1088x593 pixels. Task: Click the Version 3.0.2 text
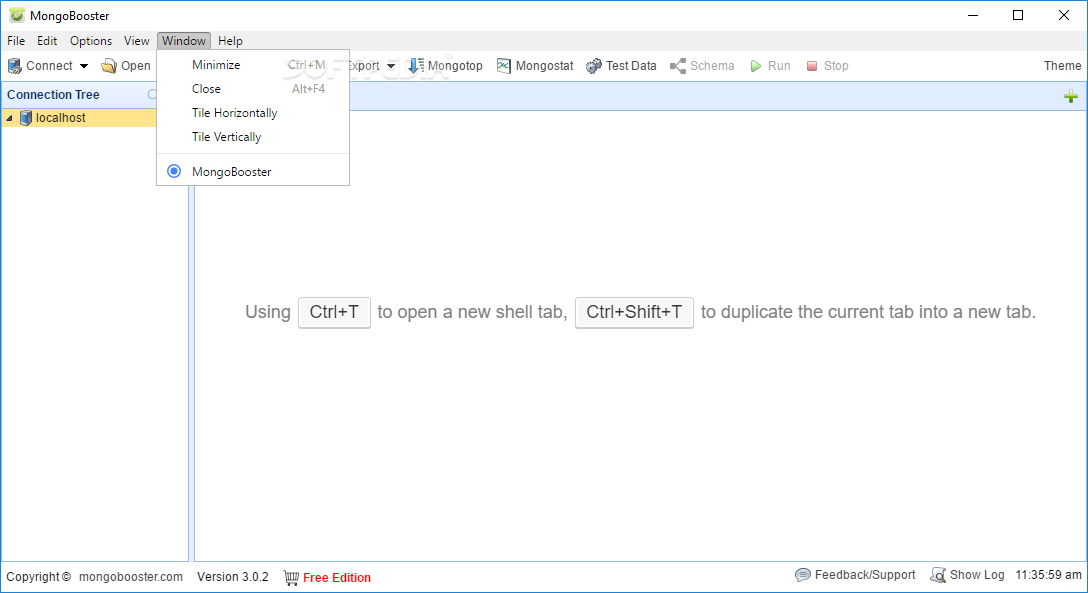point(232,577)
